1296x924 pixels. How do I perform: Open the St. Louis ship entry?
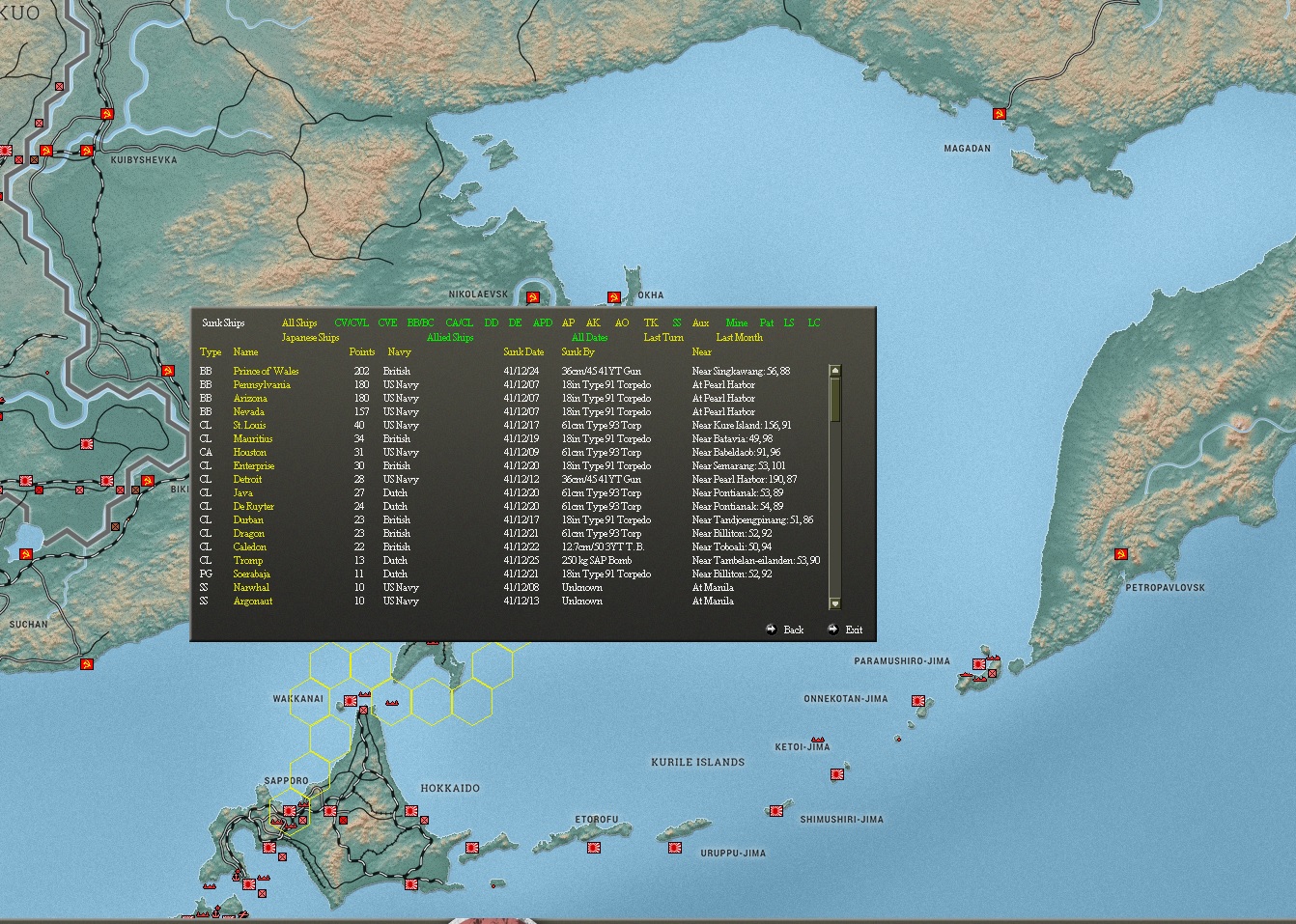(249, 425)
